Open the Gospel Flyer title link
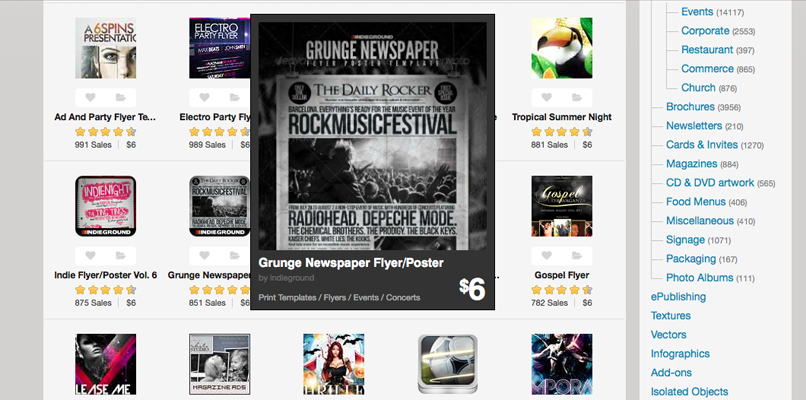The image size is (806, 400). [562, 275]
